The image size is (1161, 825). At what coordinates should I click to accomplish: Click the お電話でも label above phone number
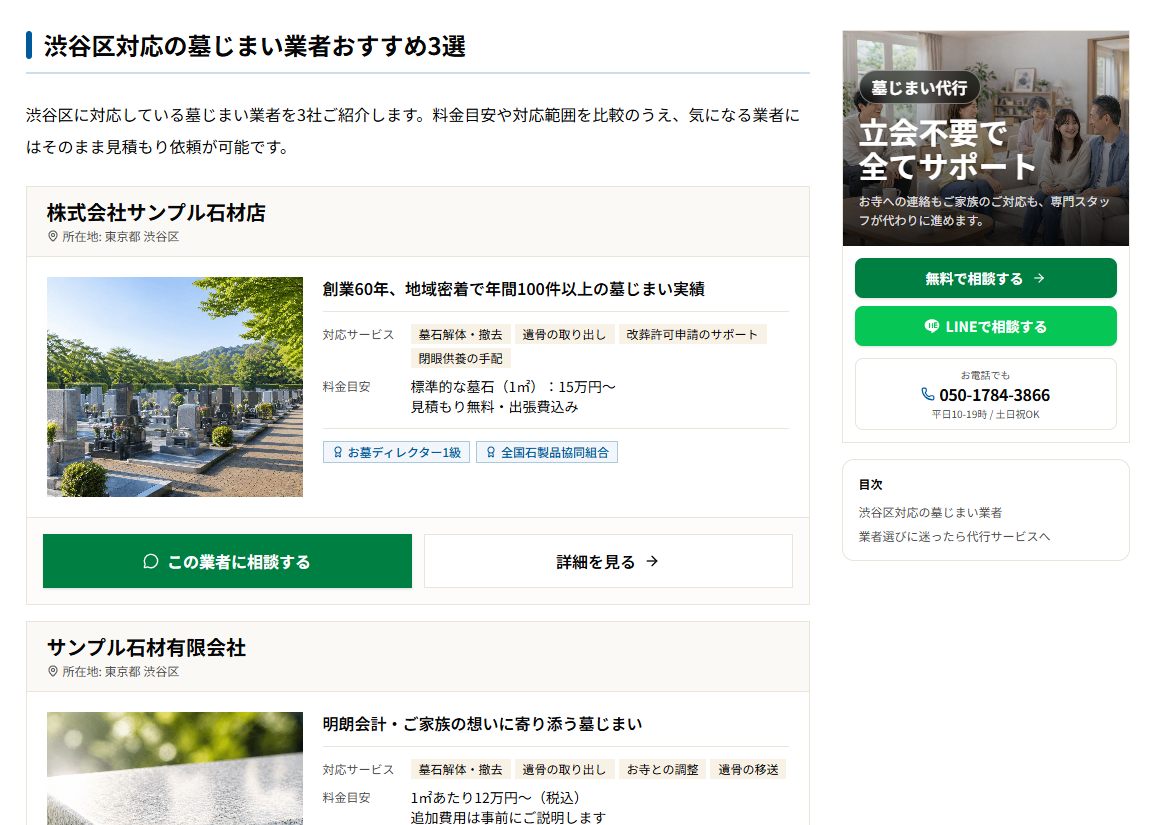[986, 375]
